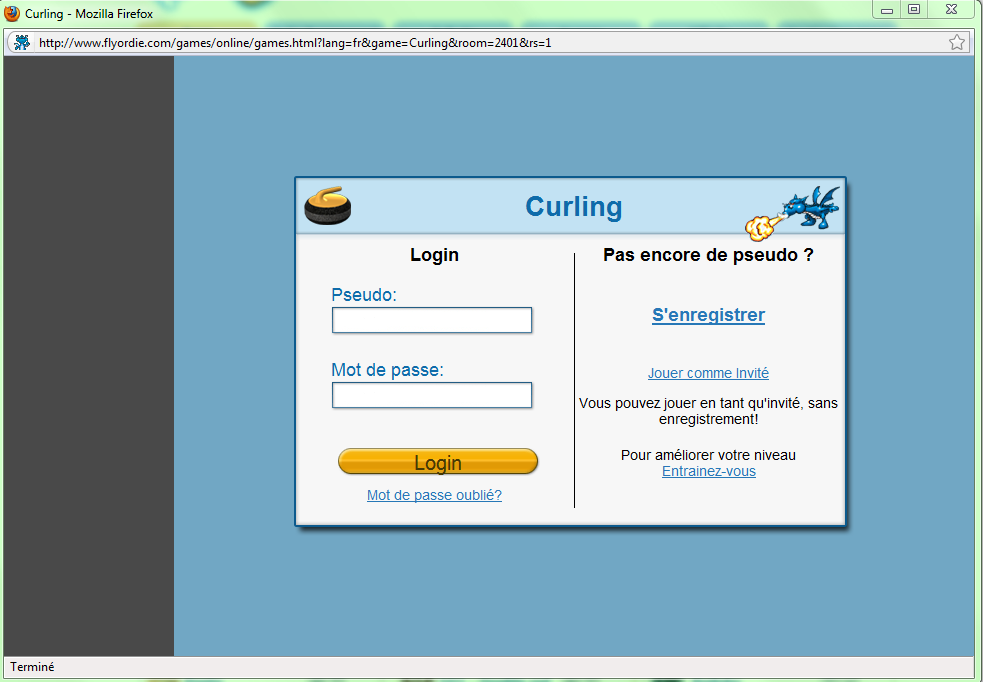Click the Pseudo username input field
Screen dimensions: 983x682
coord(432,320)
